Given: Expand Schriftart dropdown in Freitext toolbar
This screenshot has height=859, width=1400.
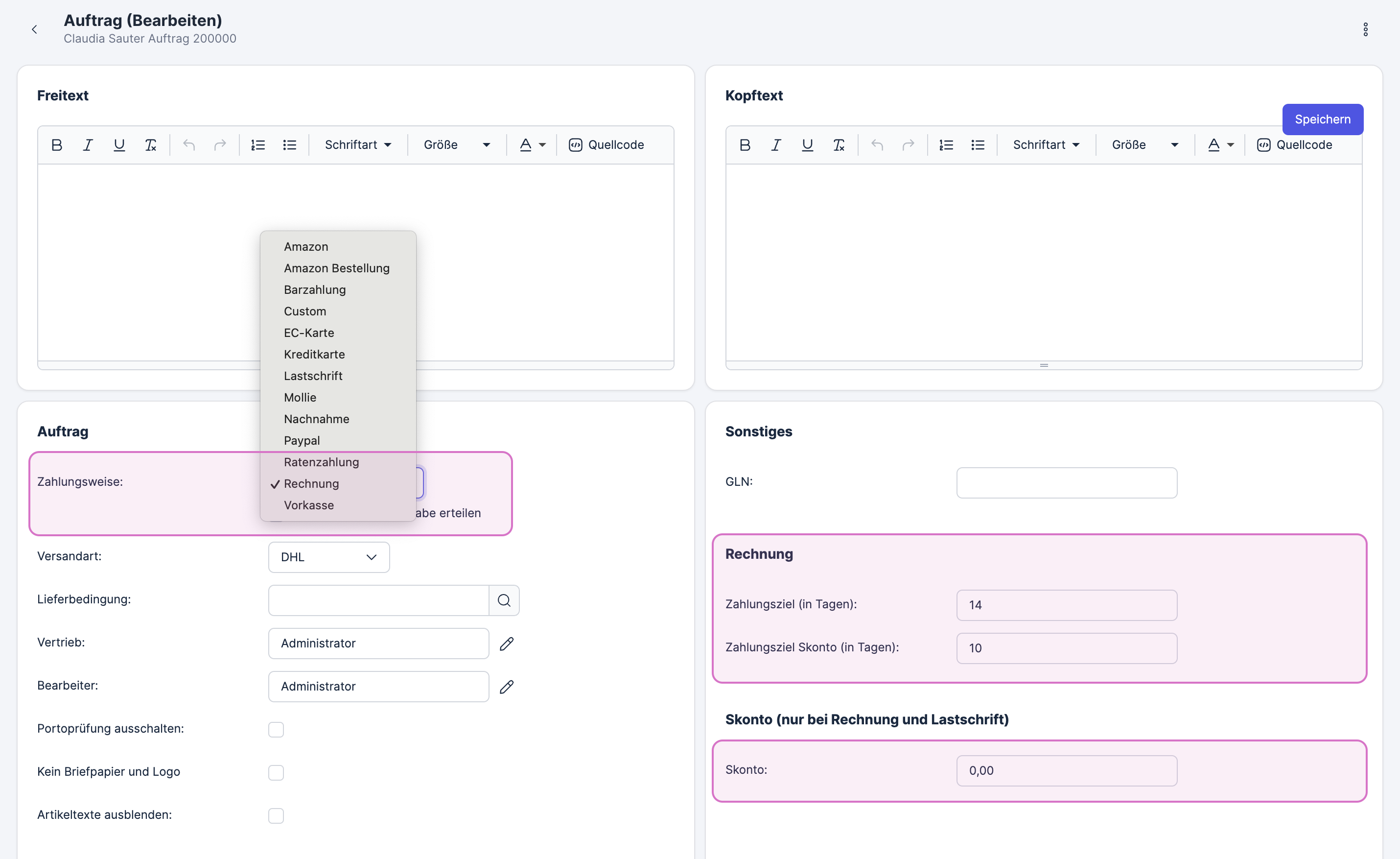Looking at the screenshot, I should coord(358,145).
